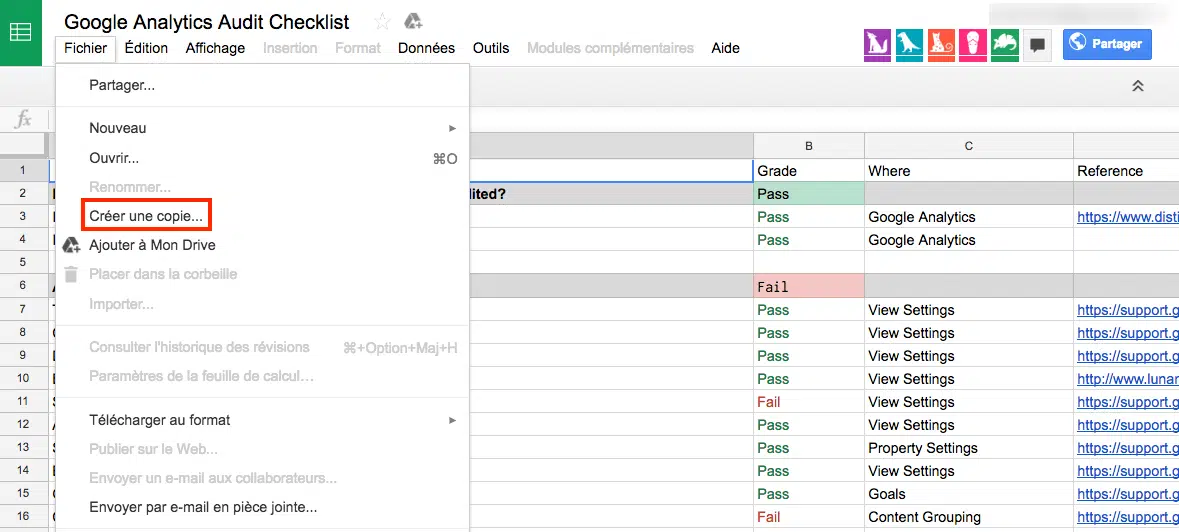
Task: Click the column C header
Action: point(968,146)
